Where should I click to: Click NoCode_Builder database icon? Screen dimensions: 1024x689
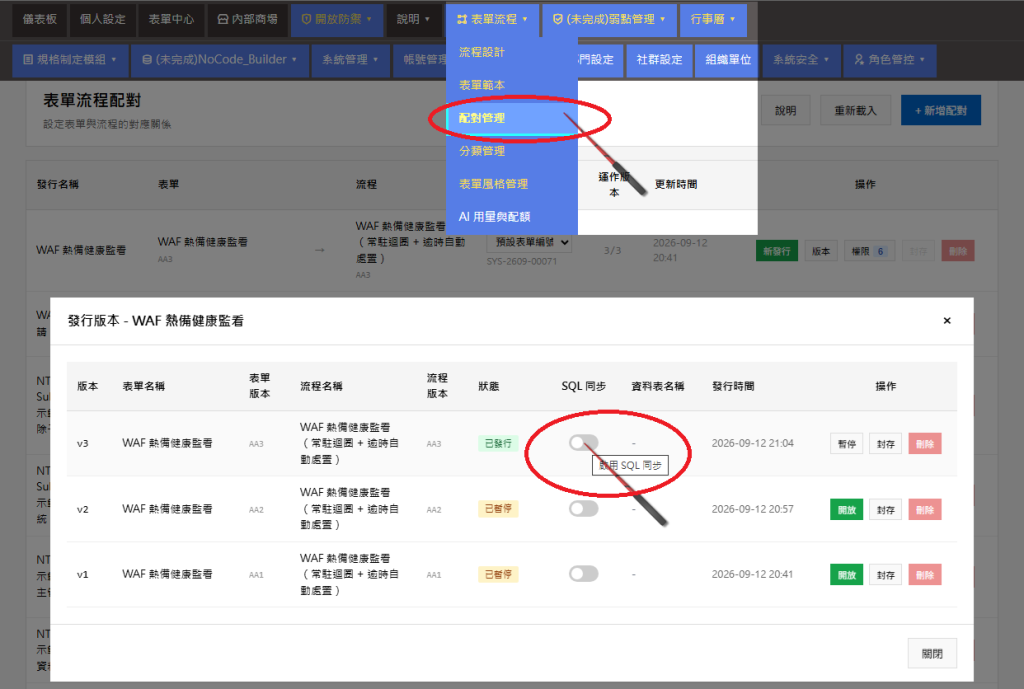pos(147,59)
